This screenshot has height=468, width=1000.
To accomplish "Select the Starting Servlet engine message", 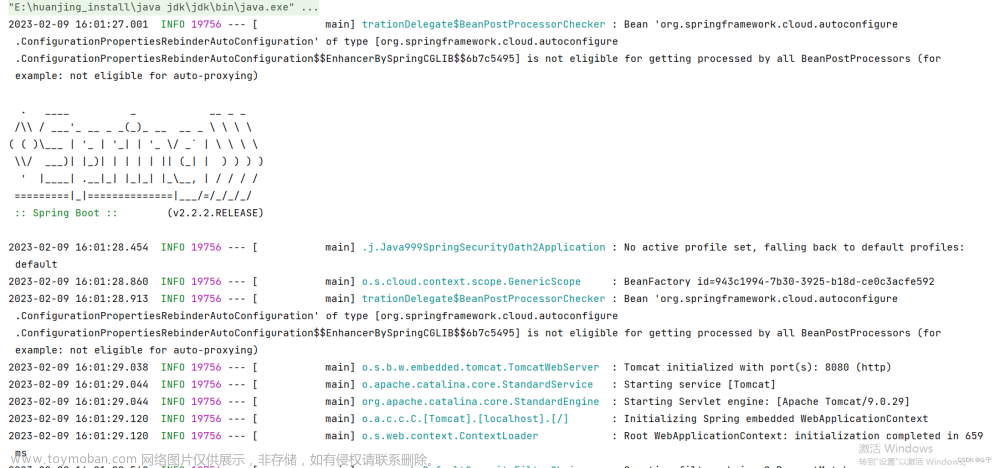I will [766, 402].
